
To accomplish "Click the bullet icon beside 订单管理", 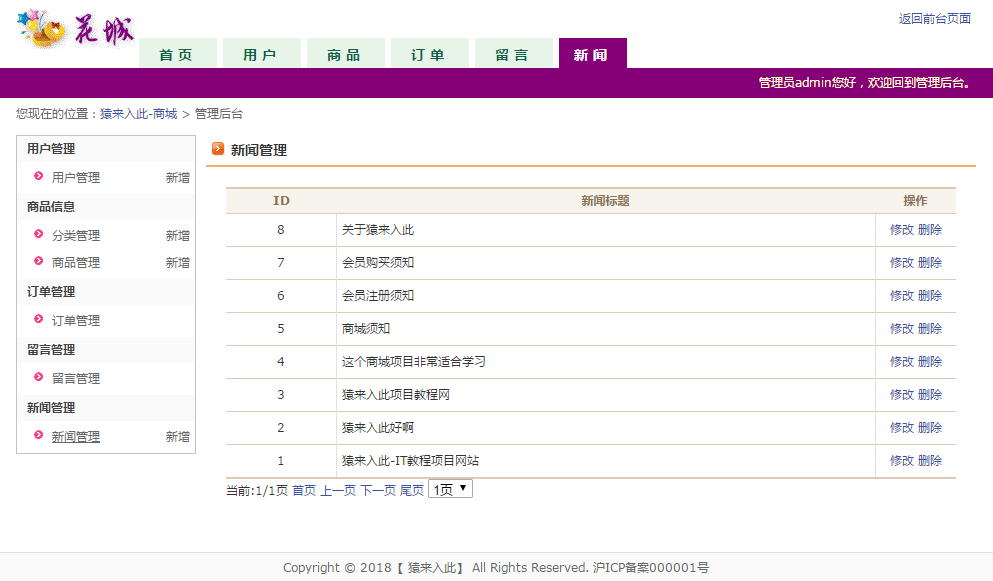I will [x=39, y=319].
